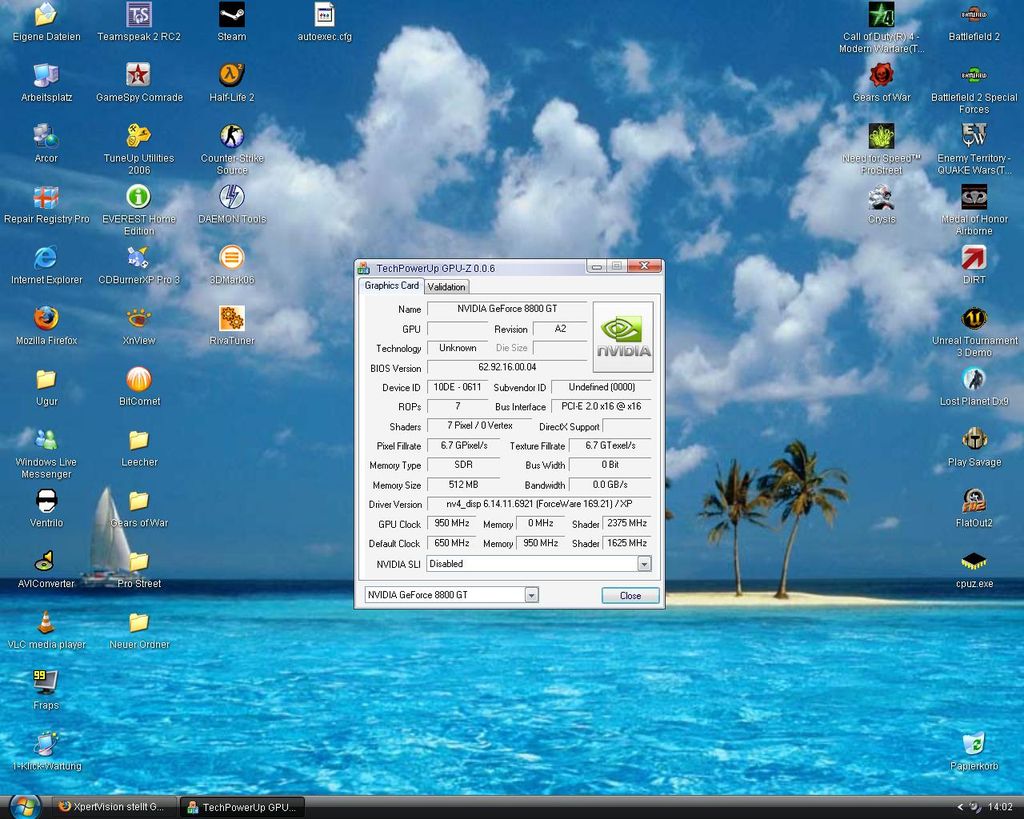1024x819 pixels.
Task: Select the AVIConverter desktop icon
Action: [x=46, y=561]
